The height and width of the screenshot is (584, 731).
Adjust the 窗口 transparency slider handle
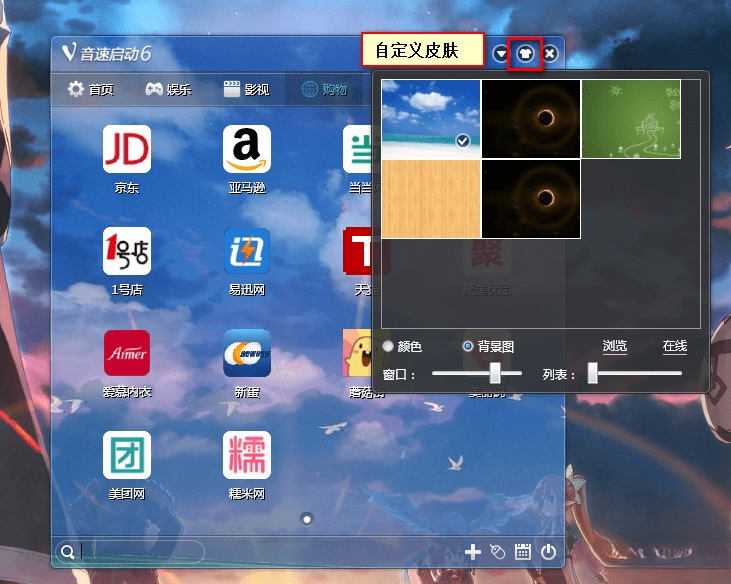(x=495, y=373)
